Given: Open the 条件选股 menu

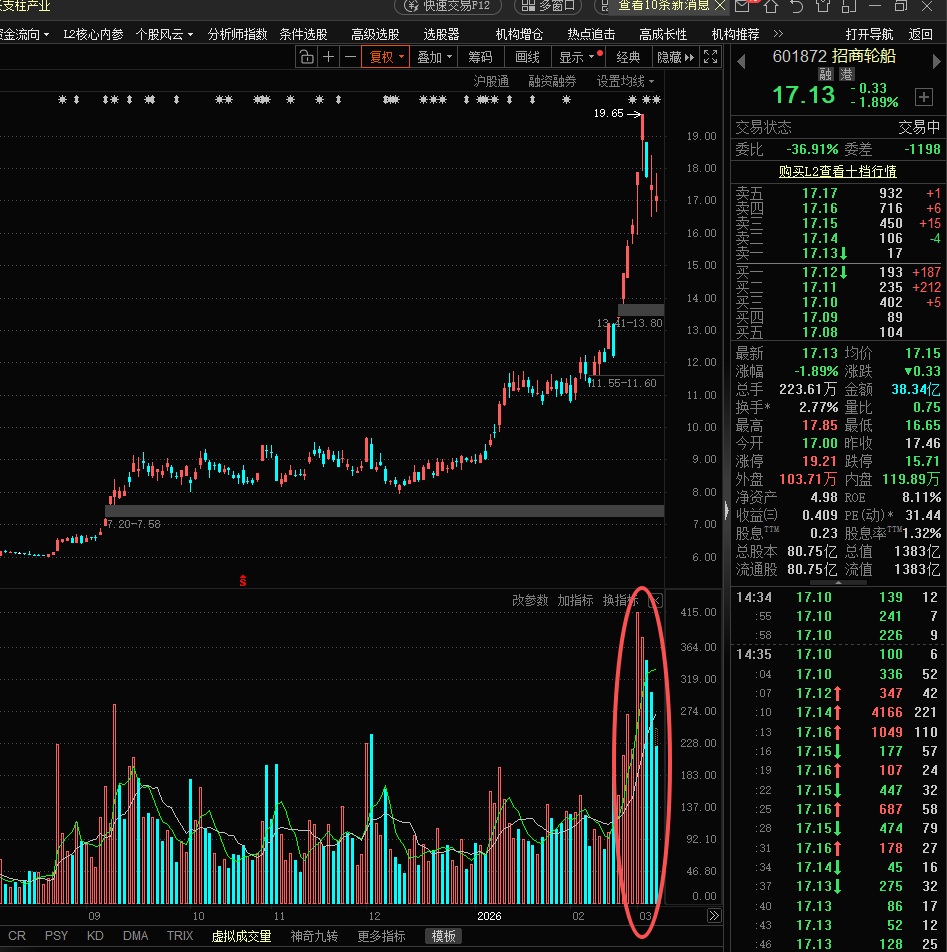Looking at the screenshot, I should 303,34.
